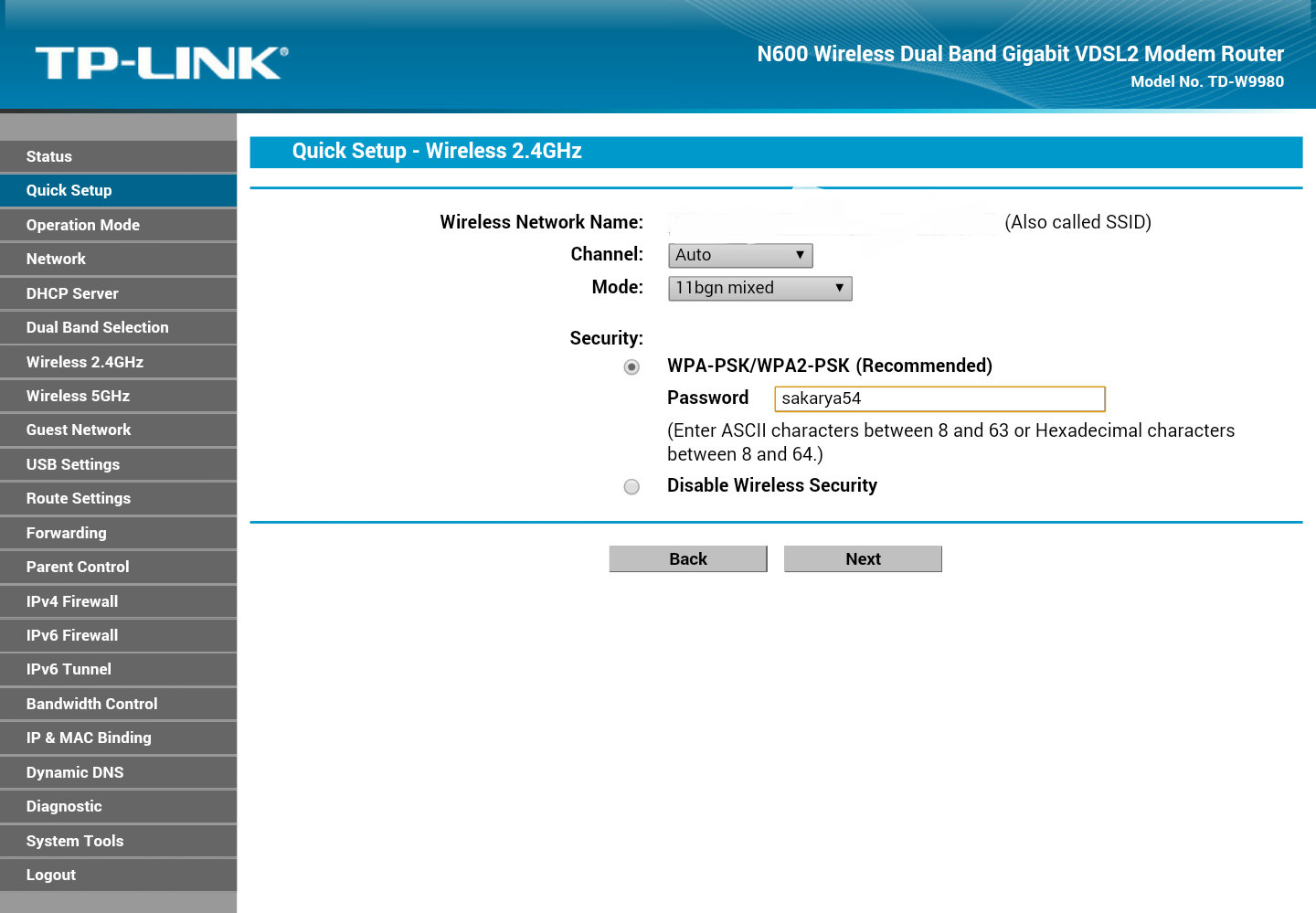The height and width of the screenshot is (913, 1316).
Task: Open Diagnostic page
Action: point(118,806)
